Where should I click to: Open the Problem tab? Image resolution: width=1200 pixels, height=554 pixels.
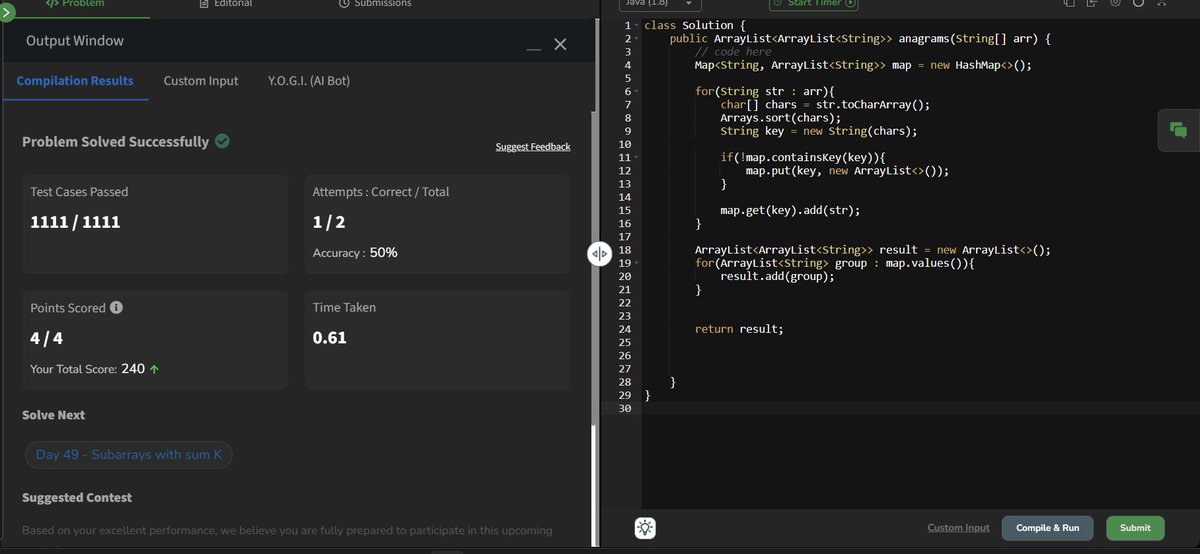pos(75,4)
